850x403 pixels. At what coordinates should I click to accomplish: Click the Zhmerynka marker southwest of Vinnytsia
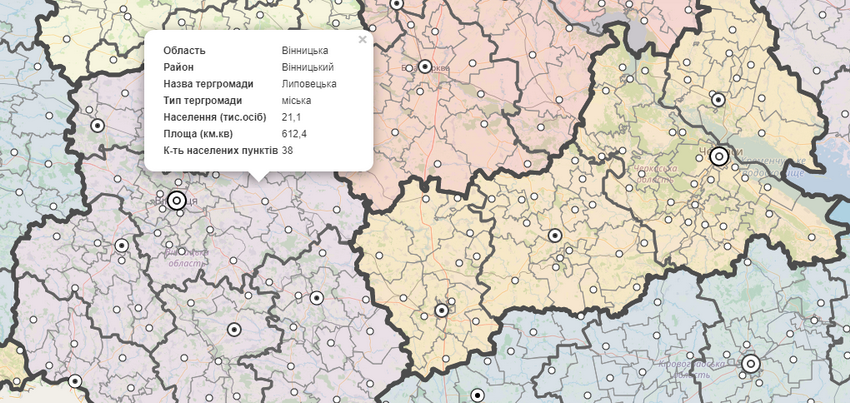(122, 245)
